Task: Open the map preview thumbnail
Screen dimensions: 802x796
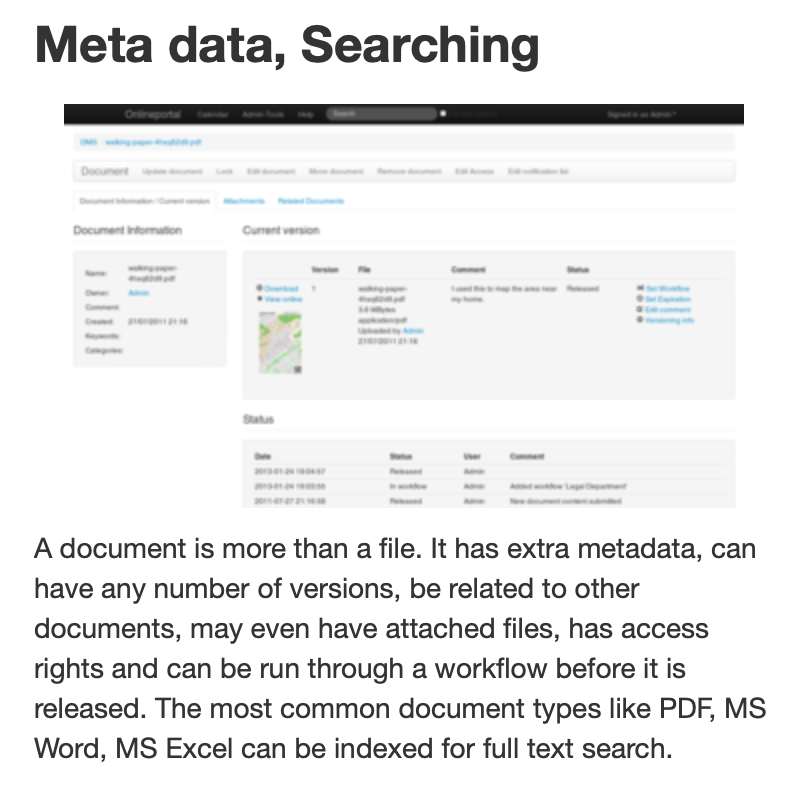Action: [x=281, y=343]
